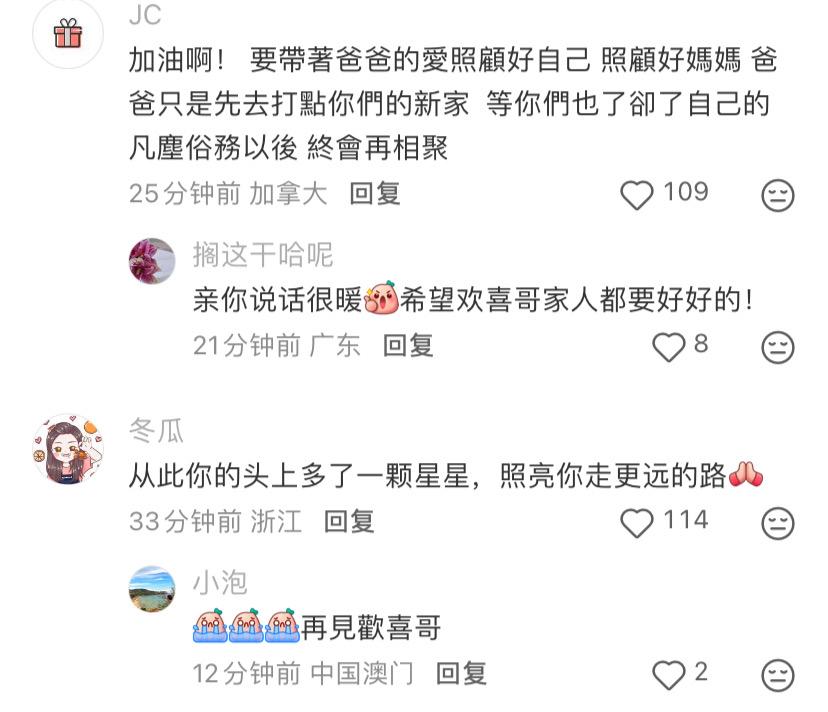Like 搁这干哈呢's reply with the heart

coord(669,346)
